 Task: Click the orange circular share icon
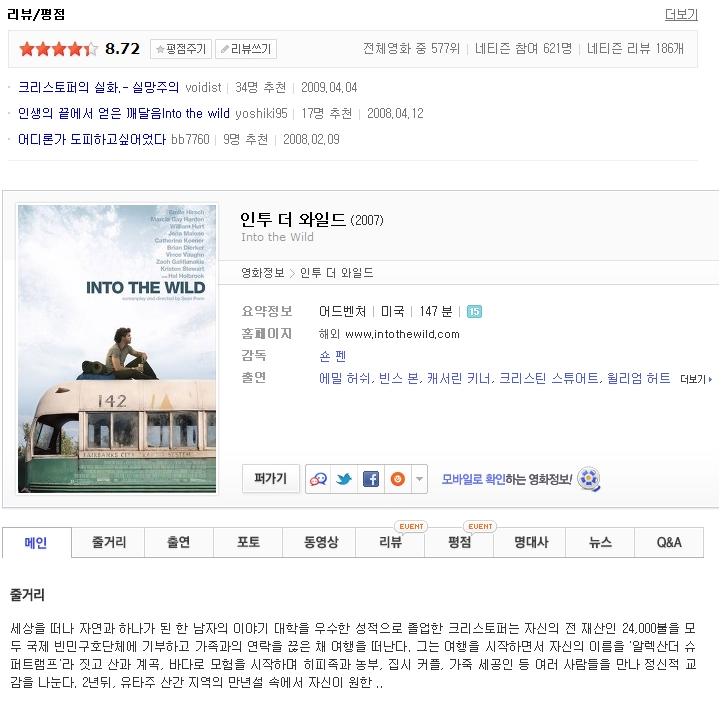397,479
